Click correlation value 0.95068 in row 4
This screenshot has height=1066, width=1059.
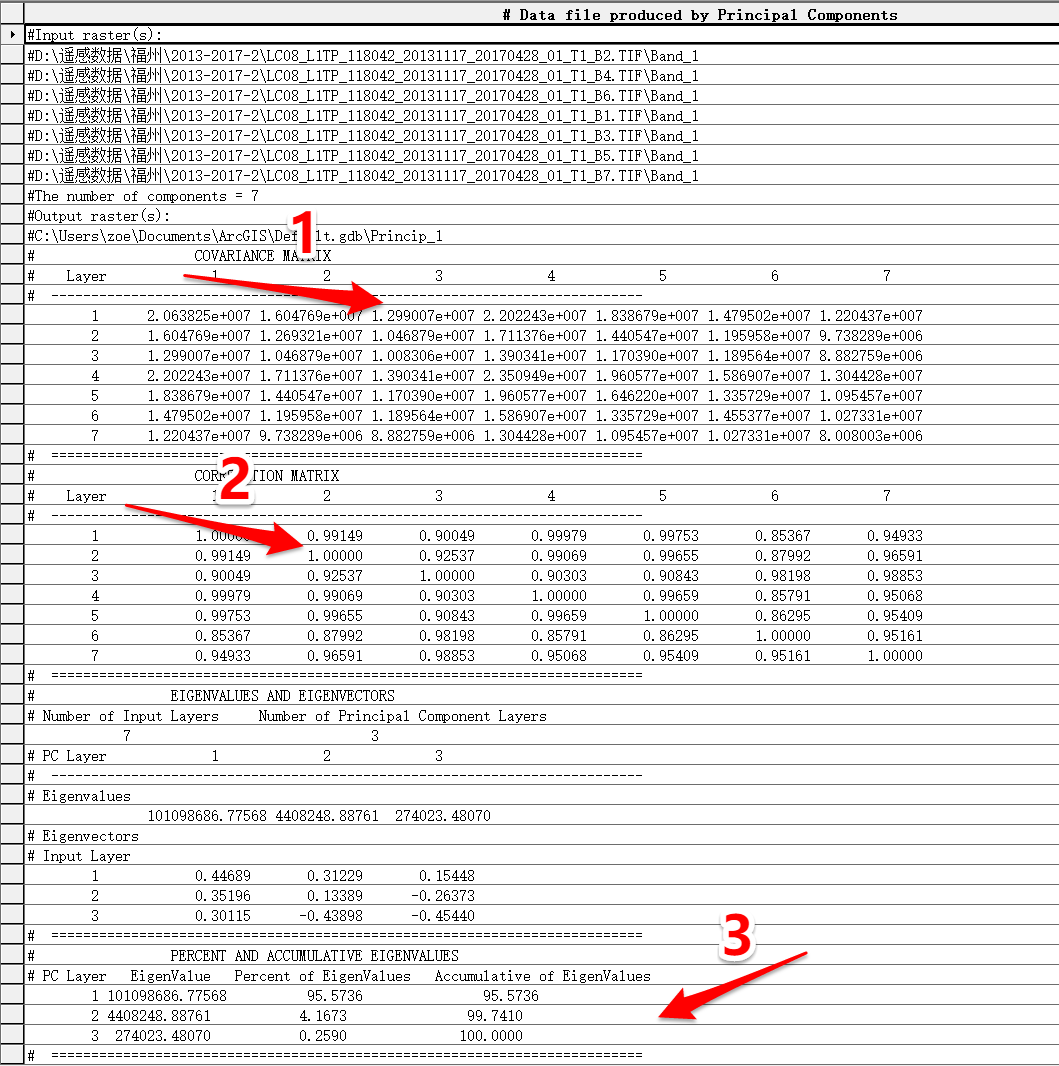click(895, 596)
